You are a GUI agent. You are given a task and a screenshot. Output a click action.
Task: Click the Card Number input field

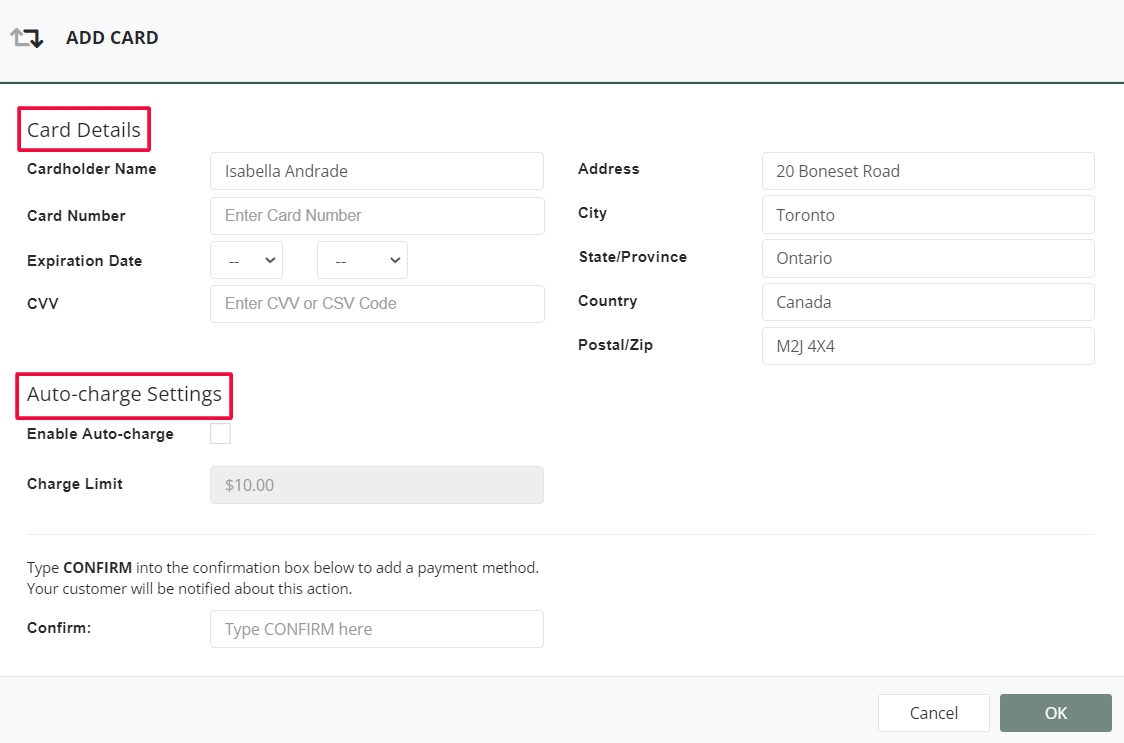pos(377,216)
